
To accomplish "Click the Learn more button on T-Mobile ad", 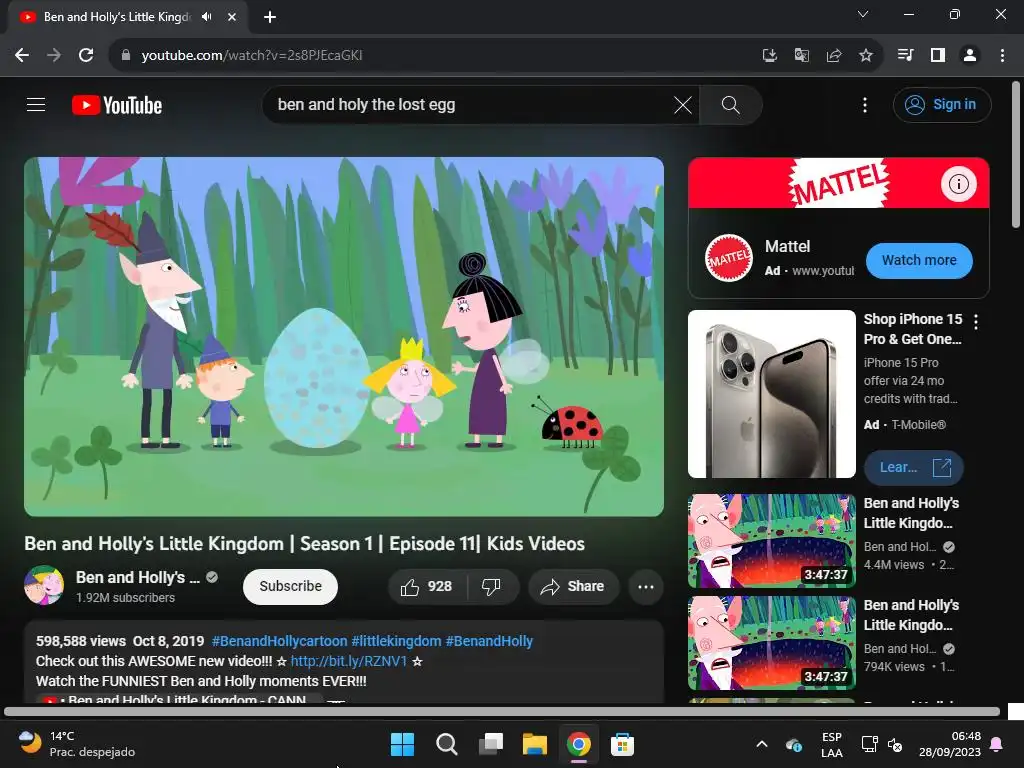I will 913,468.
